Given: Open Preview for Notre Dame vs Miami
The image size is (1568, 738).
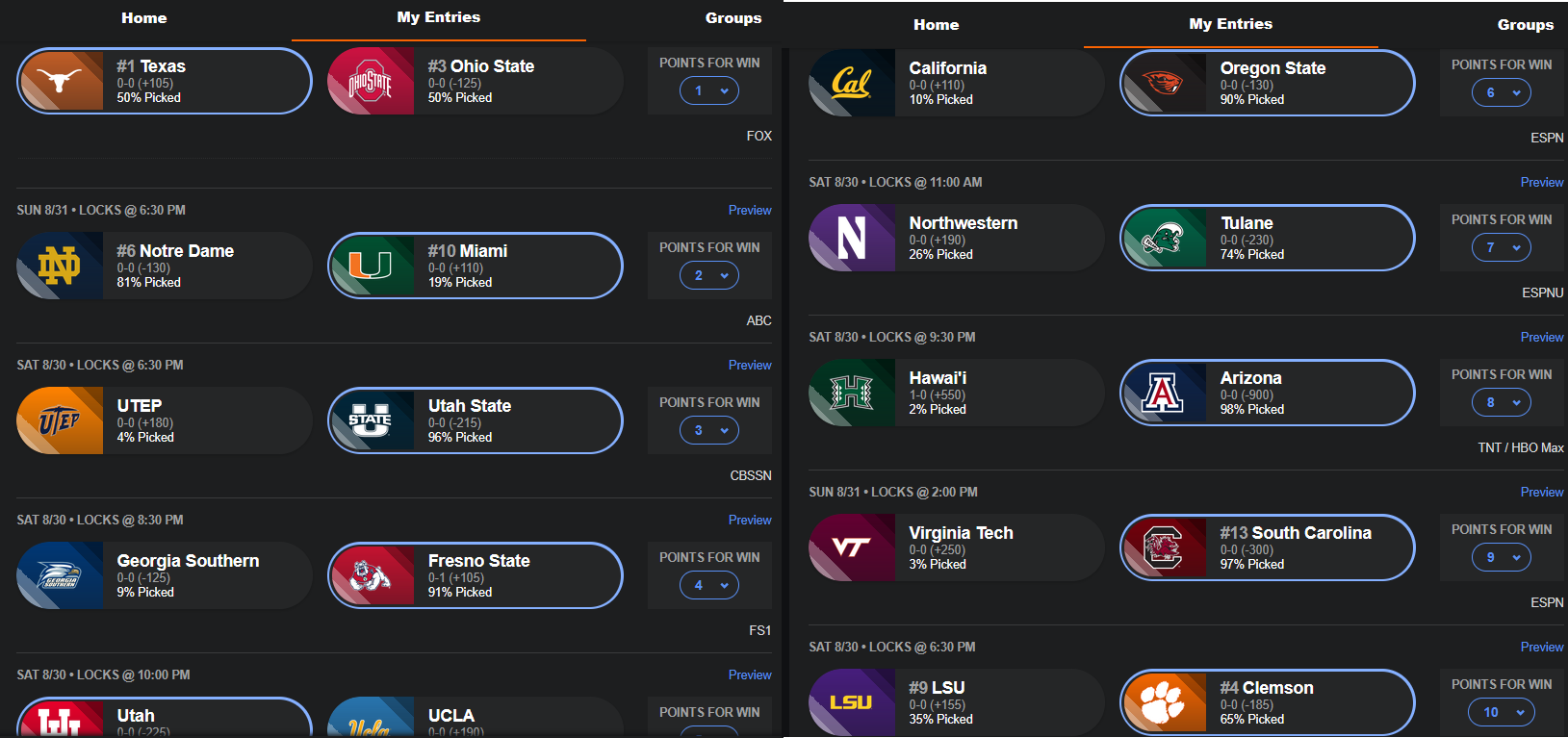Looking at the screenshot, I should [750, 210].
